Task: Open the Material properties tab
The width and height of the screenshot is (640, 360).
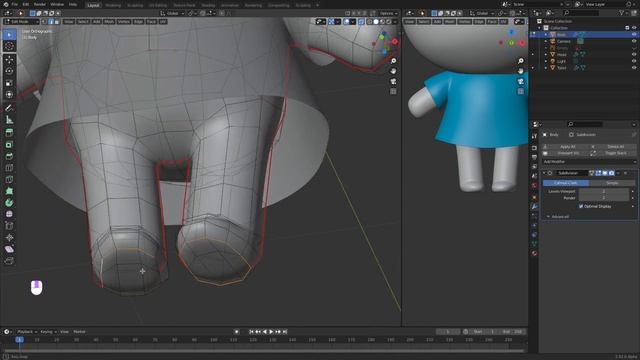Action: (534, 253)
